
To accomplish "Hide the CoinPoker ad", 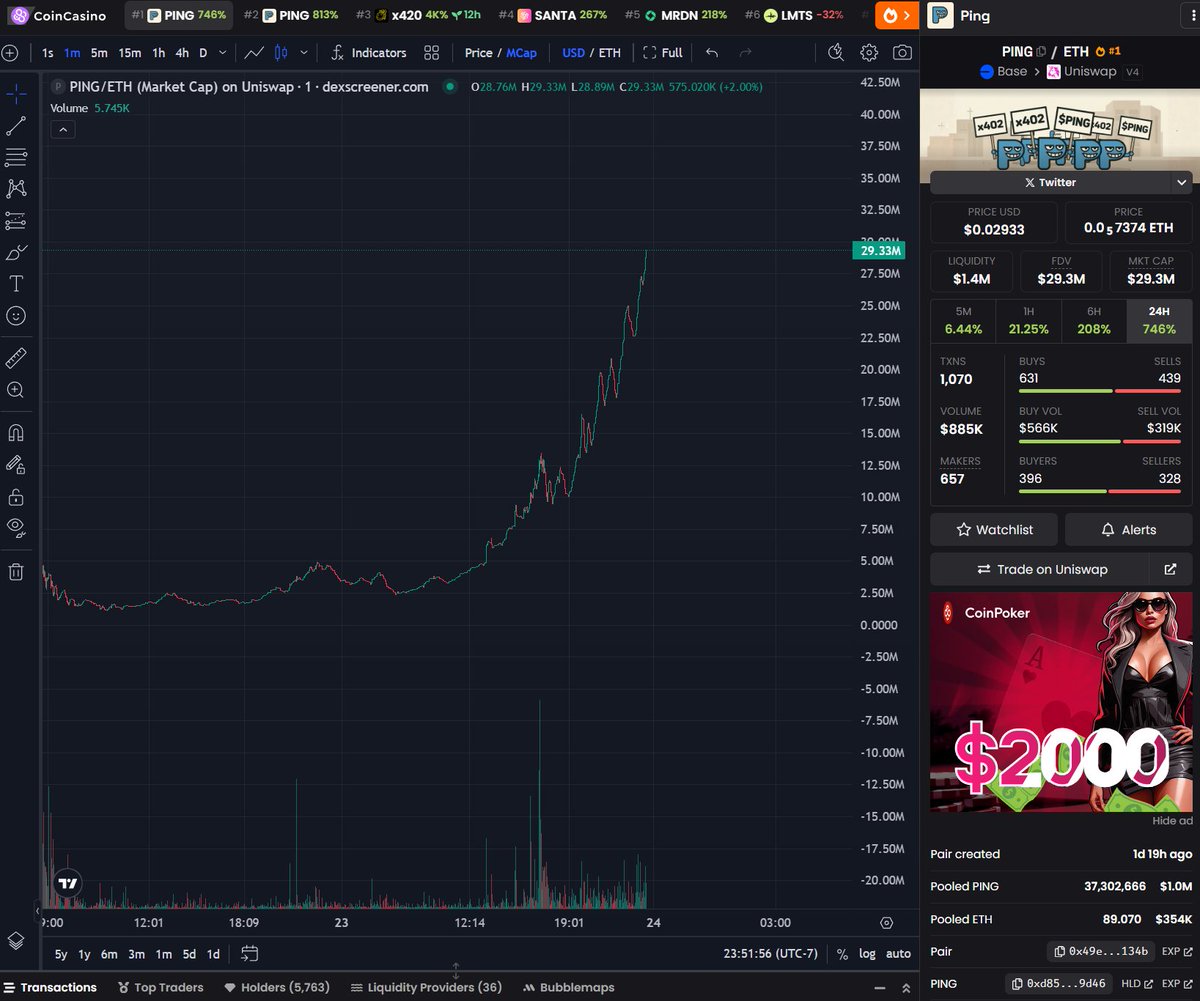I will pos(1172,821).
